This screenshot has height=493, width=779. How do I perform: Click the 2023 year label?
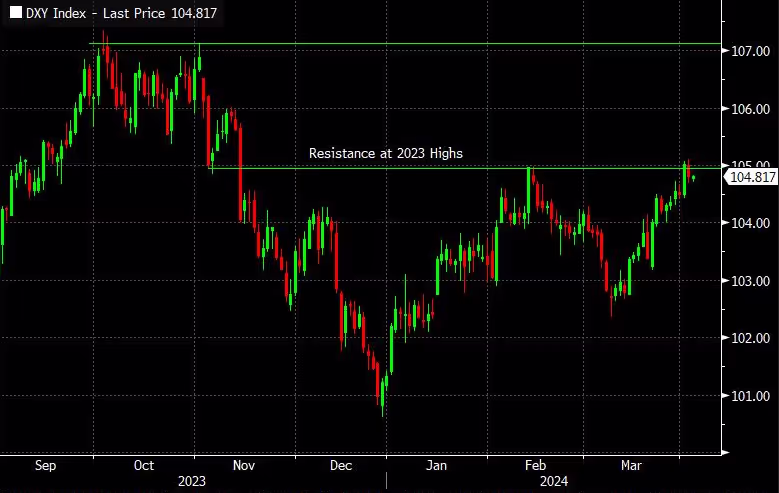tap(192, 481)
